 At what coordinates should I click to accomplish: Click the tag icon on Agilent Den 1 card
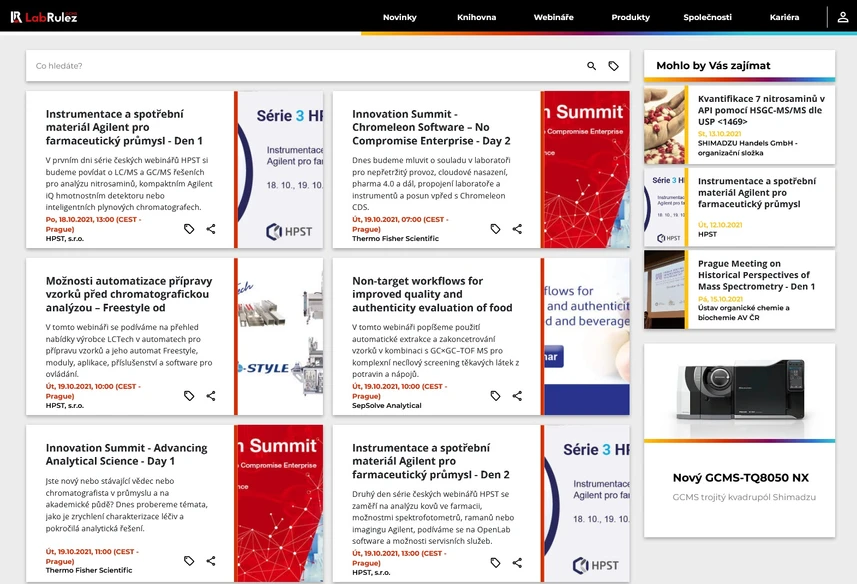(189, 228)
